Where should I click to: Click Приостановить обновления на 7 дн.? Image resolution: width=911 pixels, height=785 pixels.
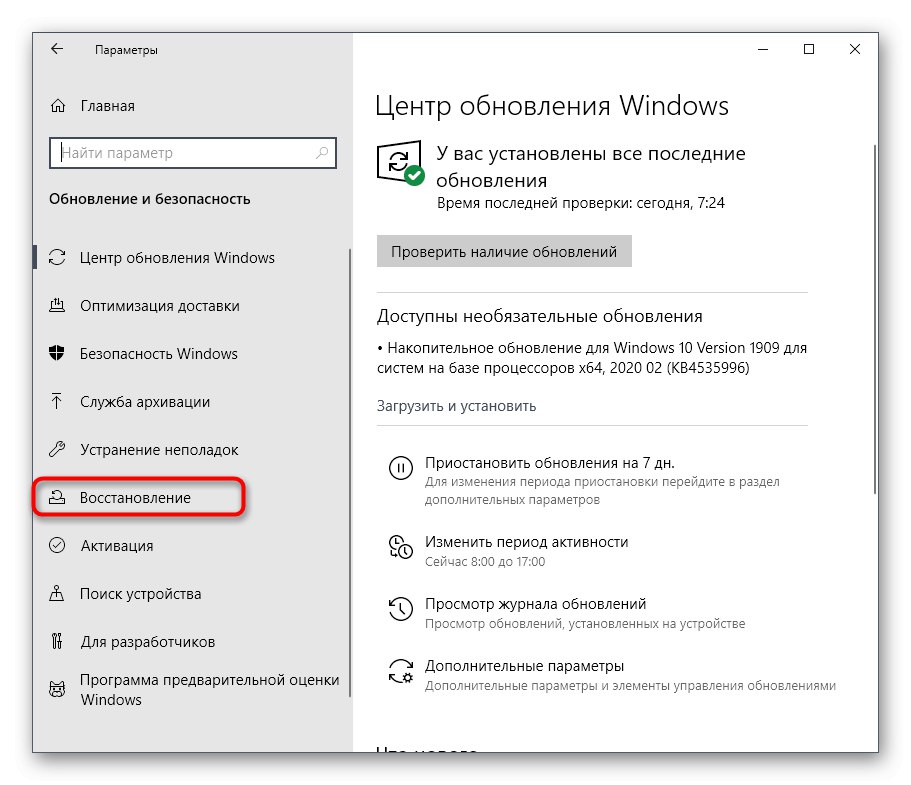pos(550,463)
